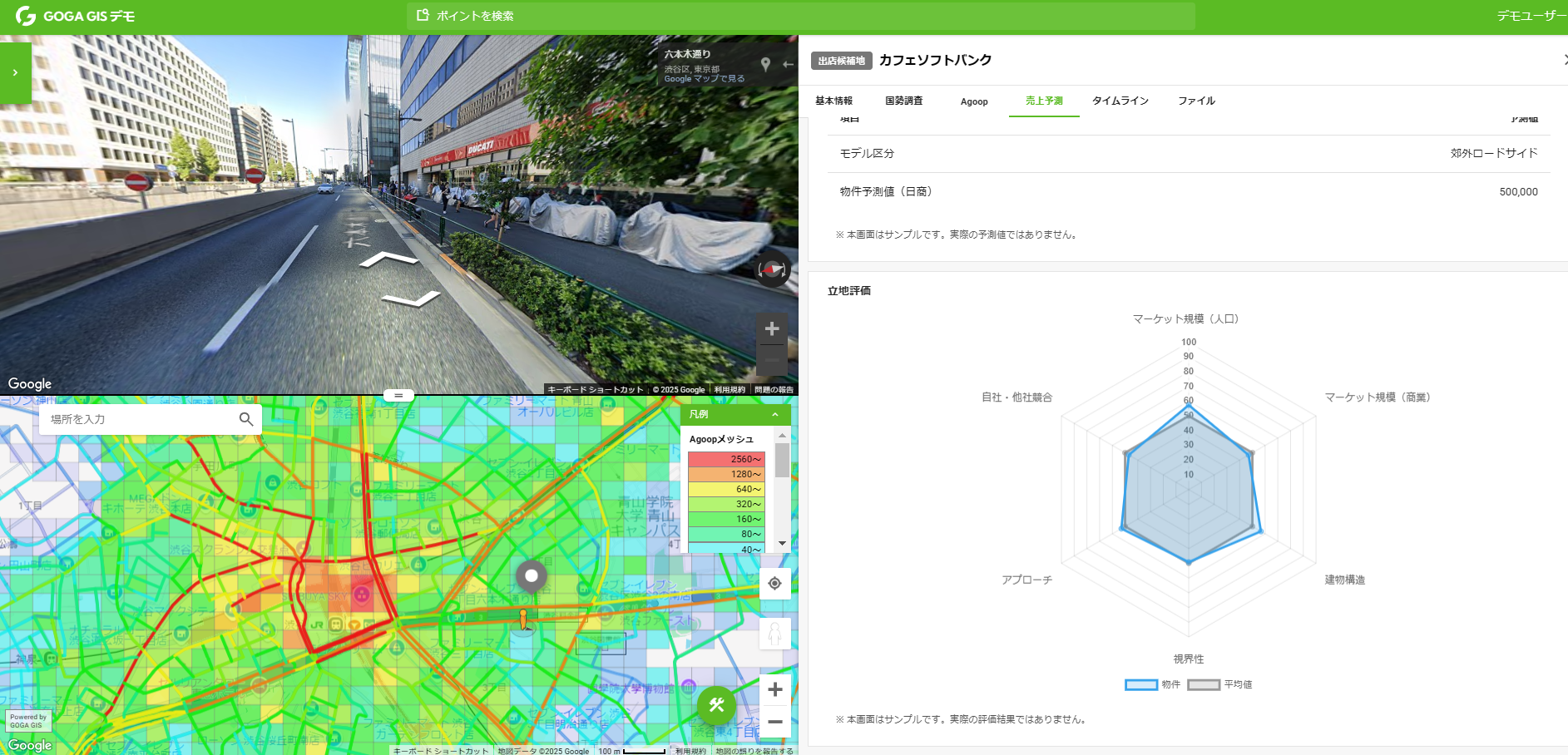Click the gray store location marker
The image size is (1568, 755).
[532, 577]
